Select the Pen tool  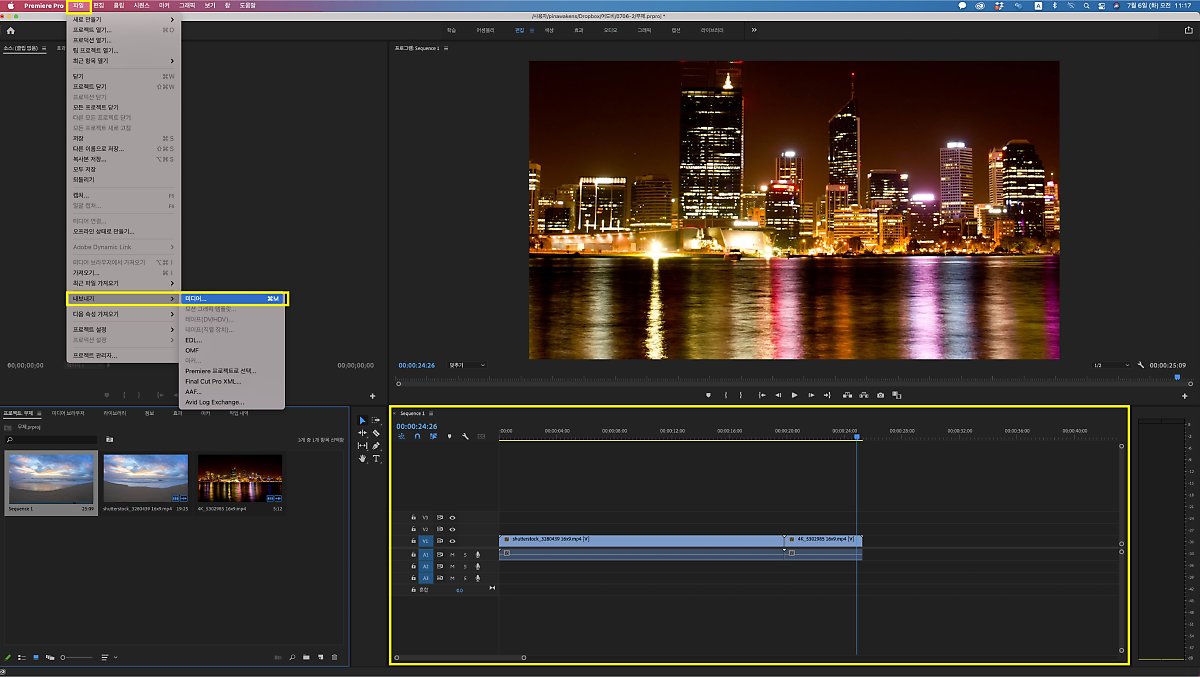[376, 446]
